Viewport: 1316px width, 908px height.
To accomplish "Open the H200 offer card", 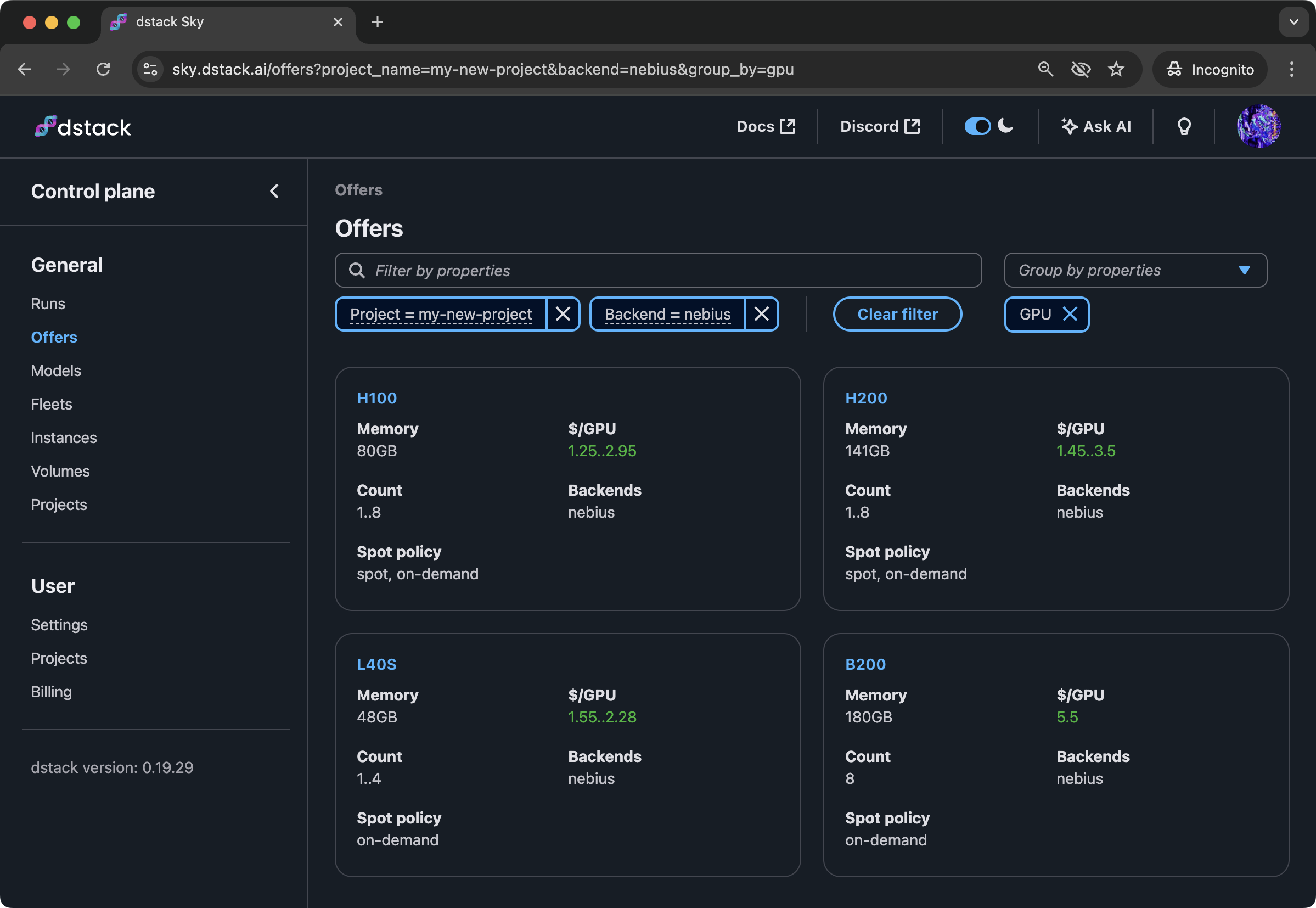I will point(865,398).
